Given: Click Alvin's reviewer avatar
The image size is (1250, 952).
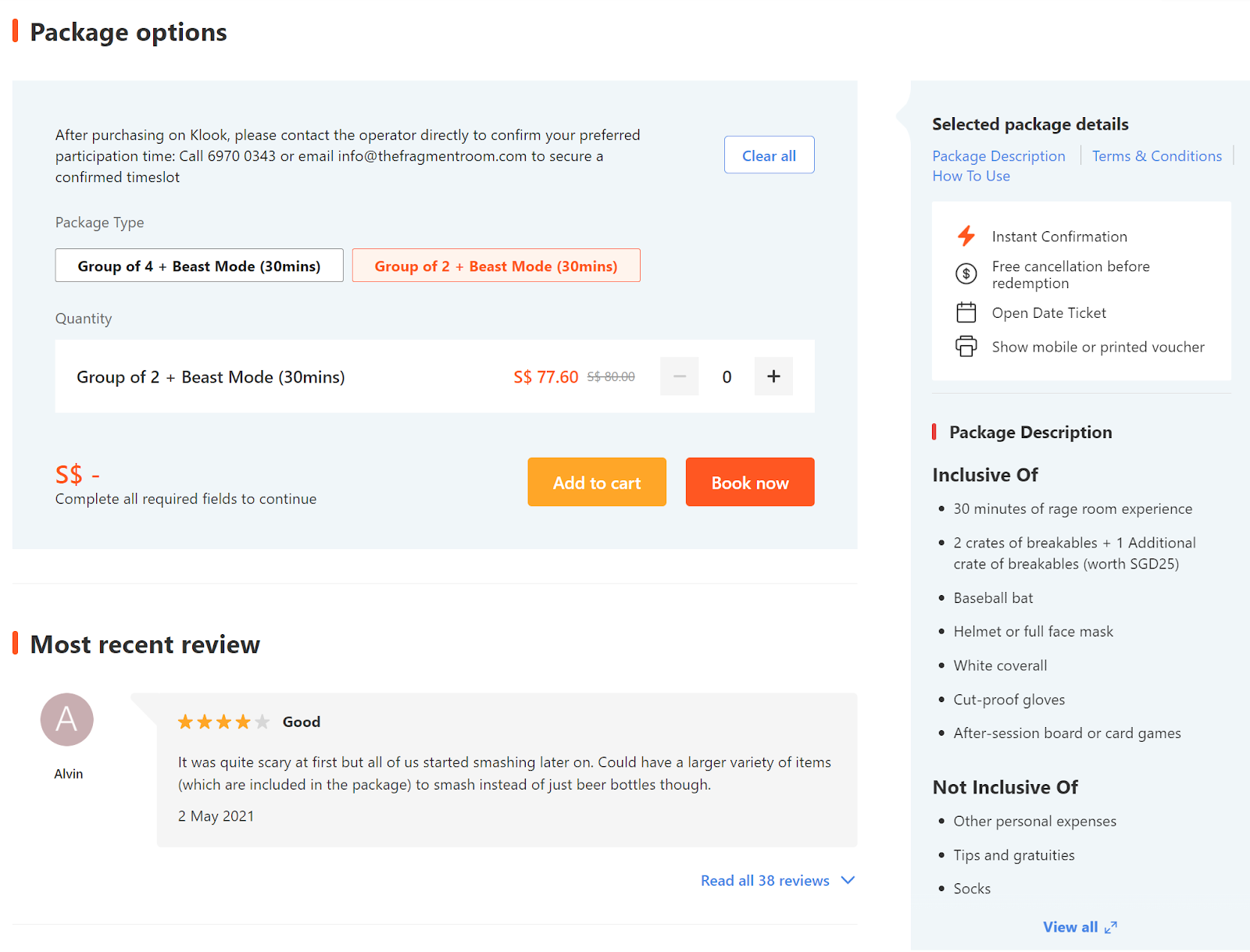Looking at the screenshot, I should [67, 719].
